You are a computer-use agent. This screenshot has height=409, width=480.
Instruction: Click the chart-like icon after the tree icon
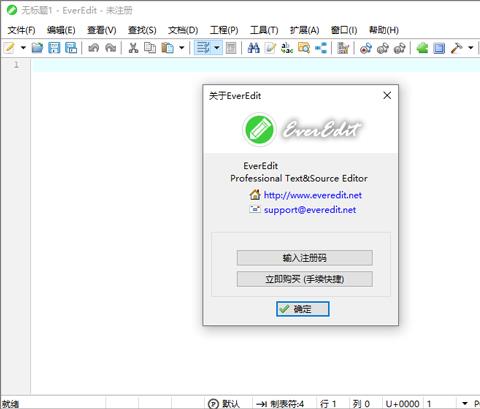(x=343, y=48)
